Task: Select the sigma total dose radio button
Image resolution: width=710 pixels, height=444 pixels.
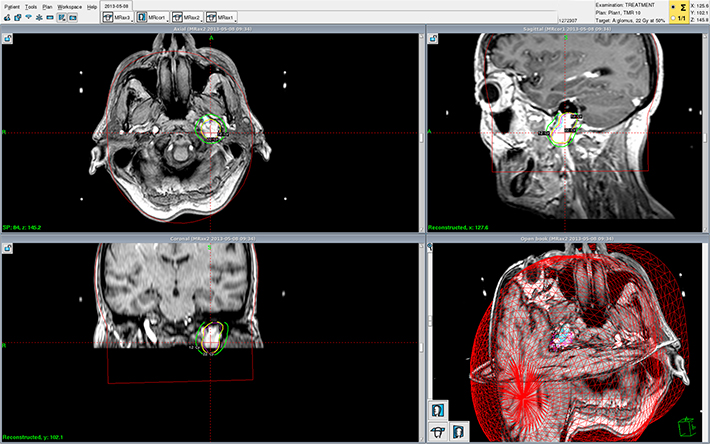Action: 673,7
